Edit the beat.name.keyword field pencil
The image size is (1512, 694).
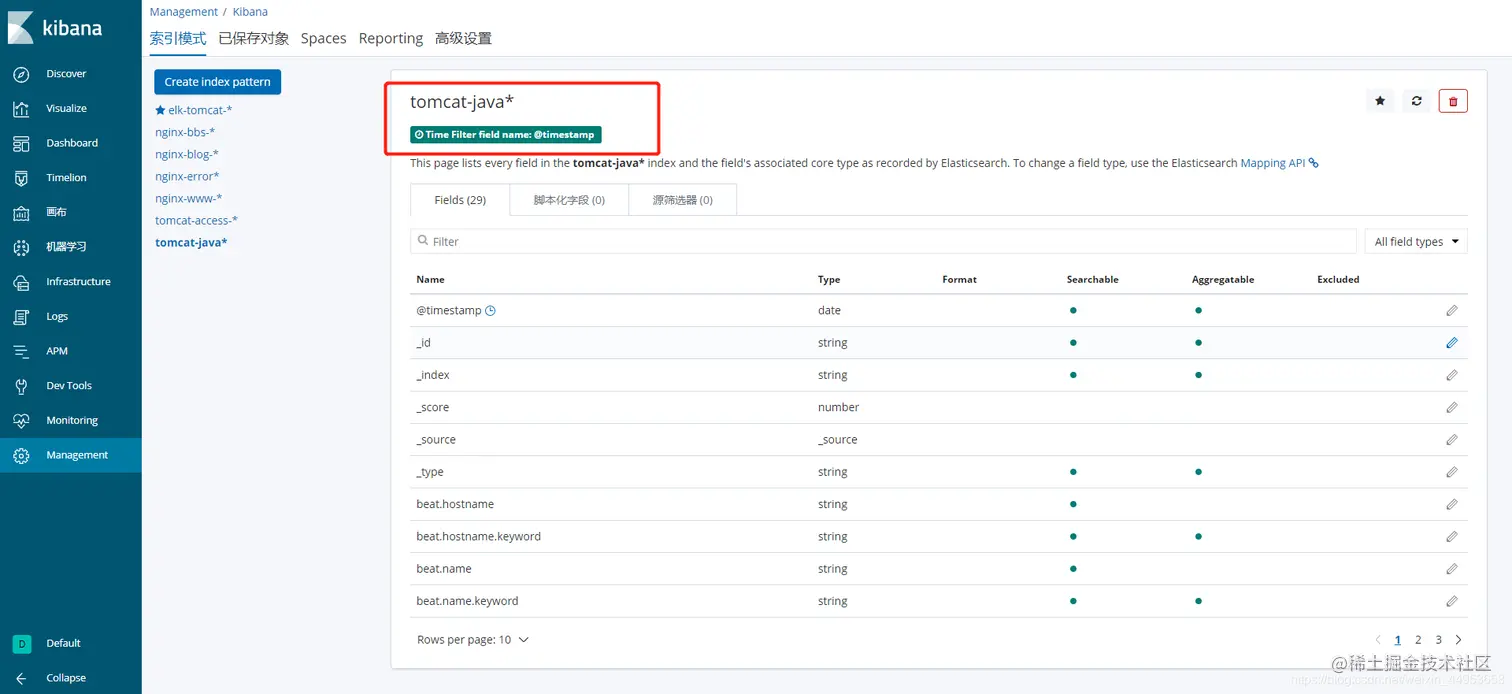pos(1452,602)
